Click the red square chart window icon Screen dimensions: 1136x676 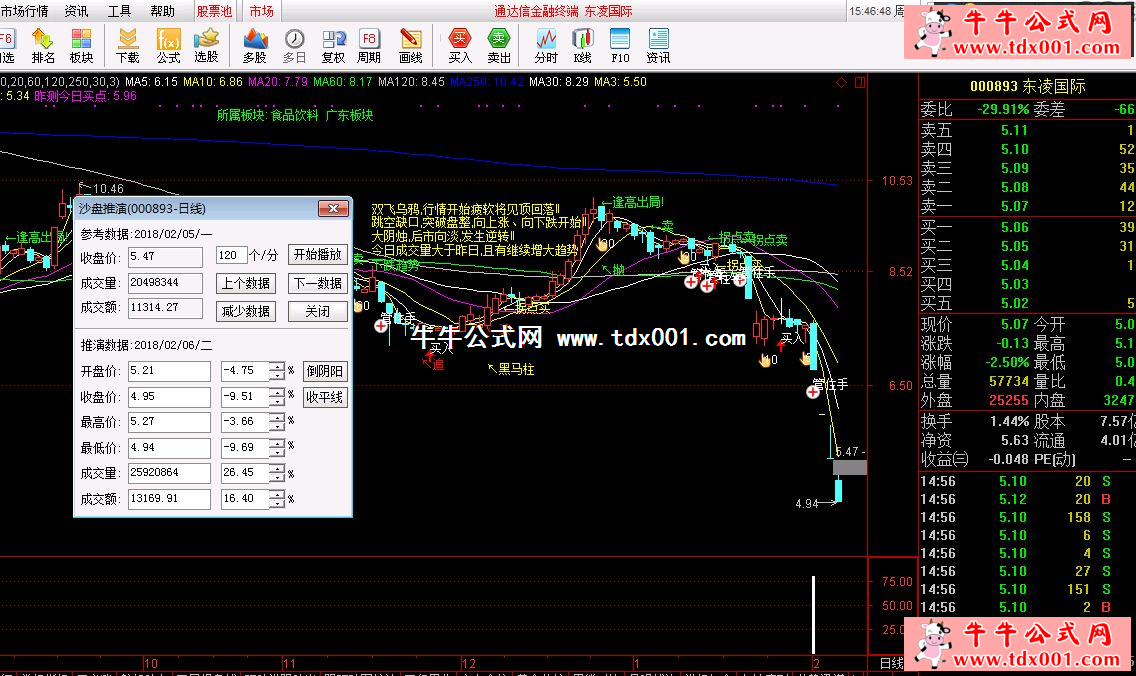tap(860, 83)
